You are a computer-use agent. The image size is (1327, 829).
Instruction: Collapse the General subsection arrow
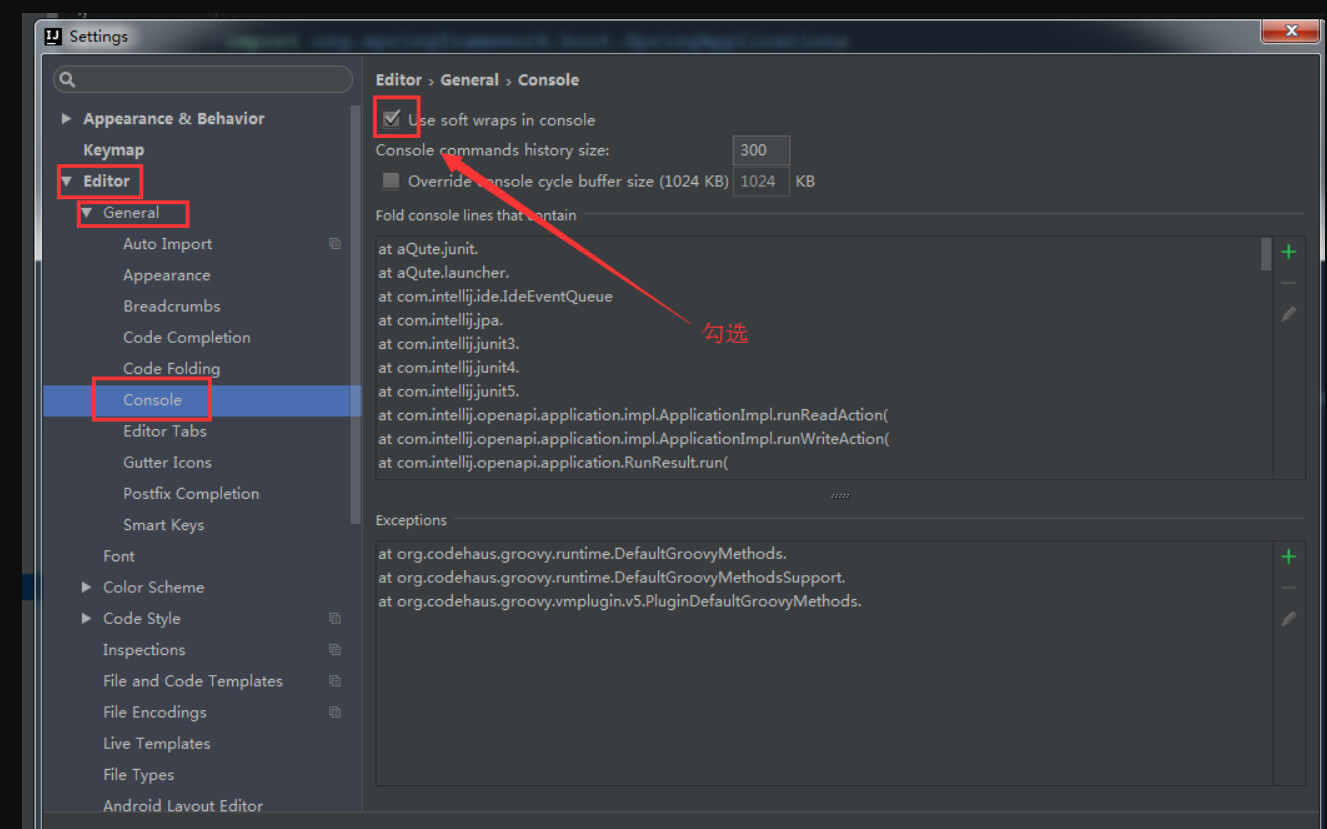tap(87, 213)
